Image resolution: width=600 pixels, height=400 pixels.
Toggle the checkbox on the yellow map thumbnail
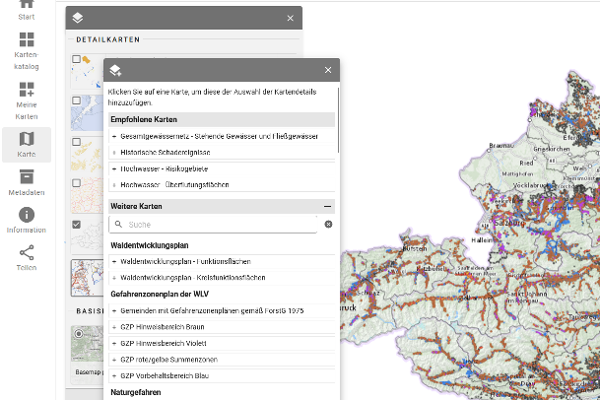[x=77, y=142]
